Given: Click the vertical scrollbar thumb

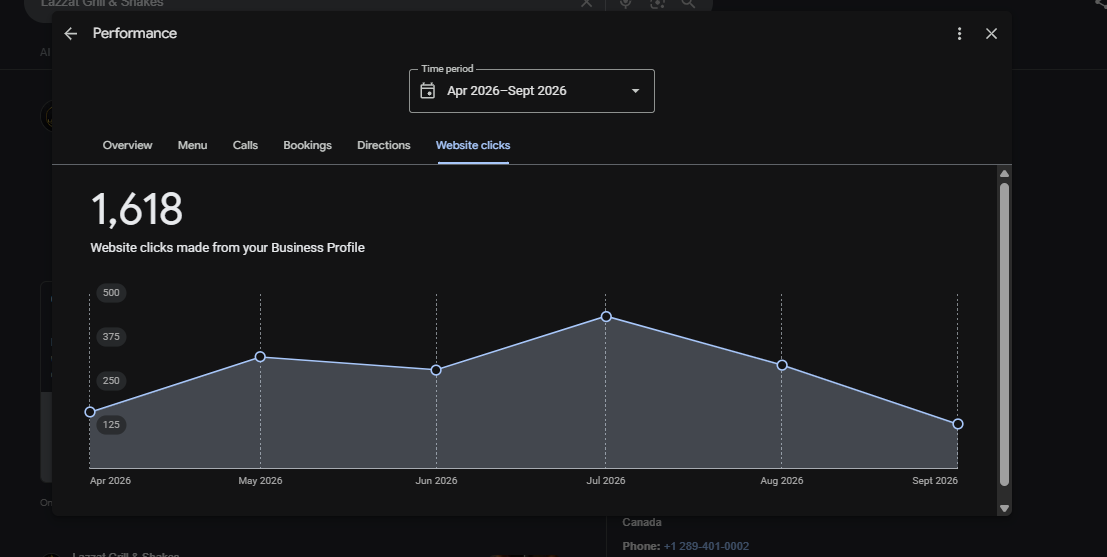Looking at the screenshot, I should [x=1005, y=334].
